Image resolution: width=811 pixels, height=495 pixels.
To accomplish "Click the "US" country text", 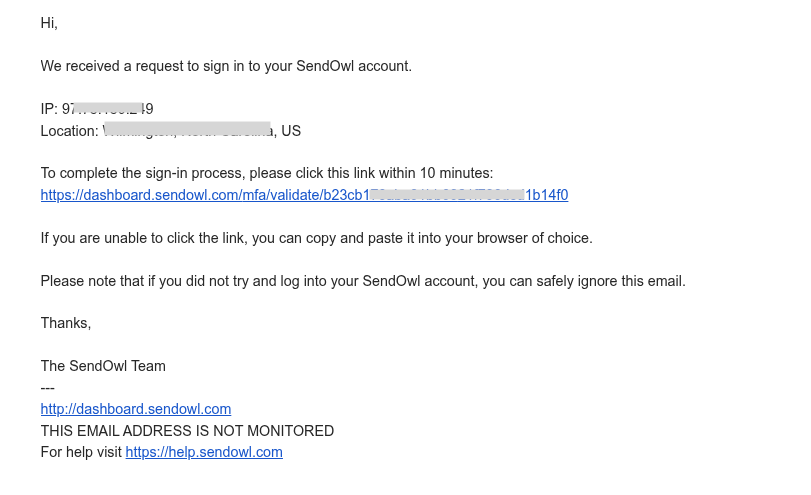I will click(291, 131).
